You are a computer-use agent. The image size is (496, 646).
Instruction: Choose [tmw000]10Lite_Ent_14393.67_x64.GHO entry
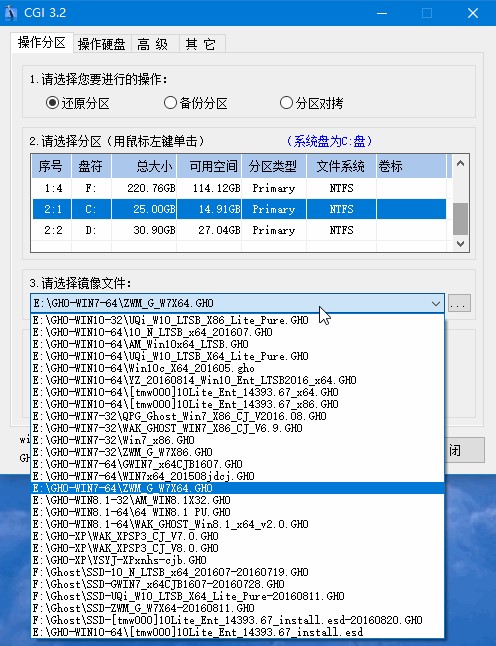(238, 392)
